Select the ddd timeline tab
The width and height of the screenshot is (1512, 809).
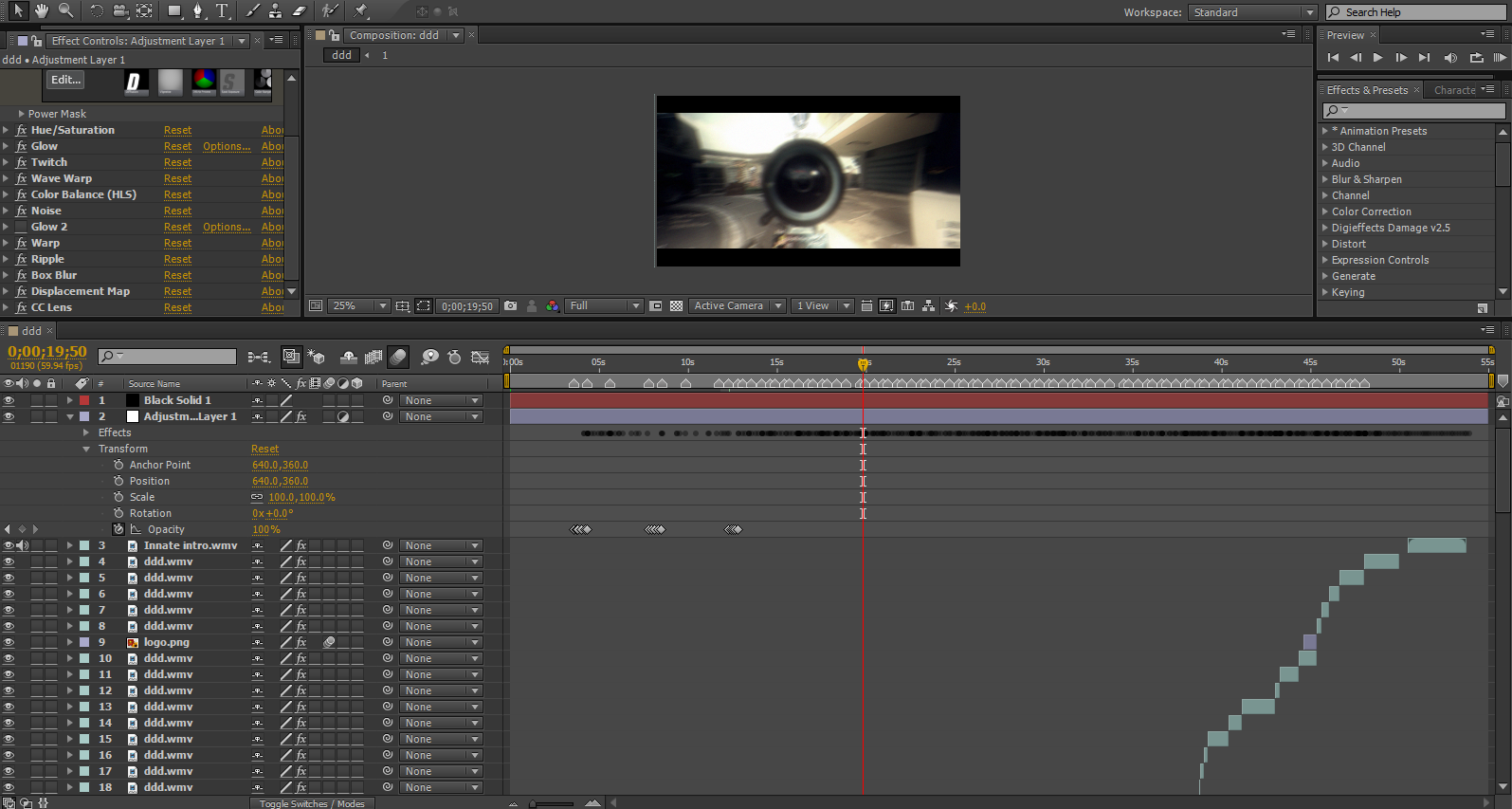pos(31,331)
